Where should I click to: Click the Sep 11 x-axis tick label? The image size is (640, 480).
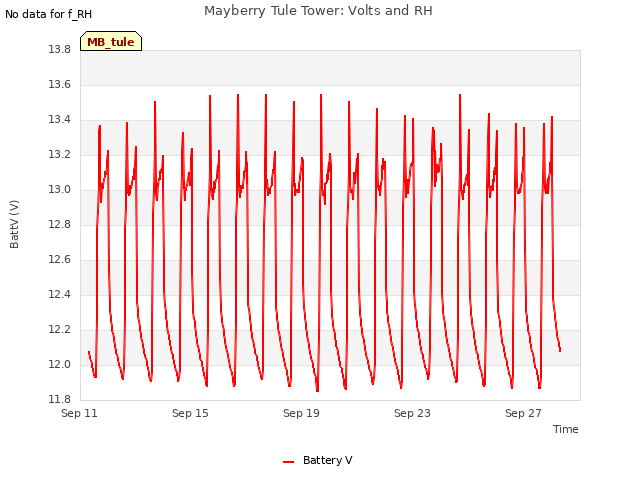click(79, 413)
